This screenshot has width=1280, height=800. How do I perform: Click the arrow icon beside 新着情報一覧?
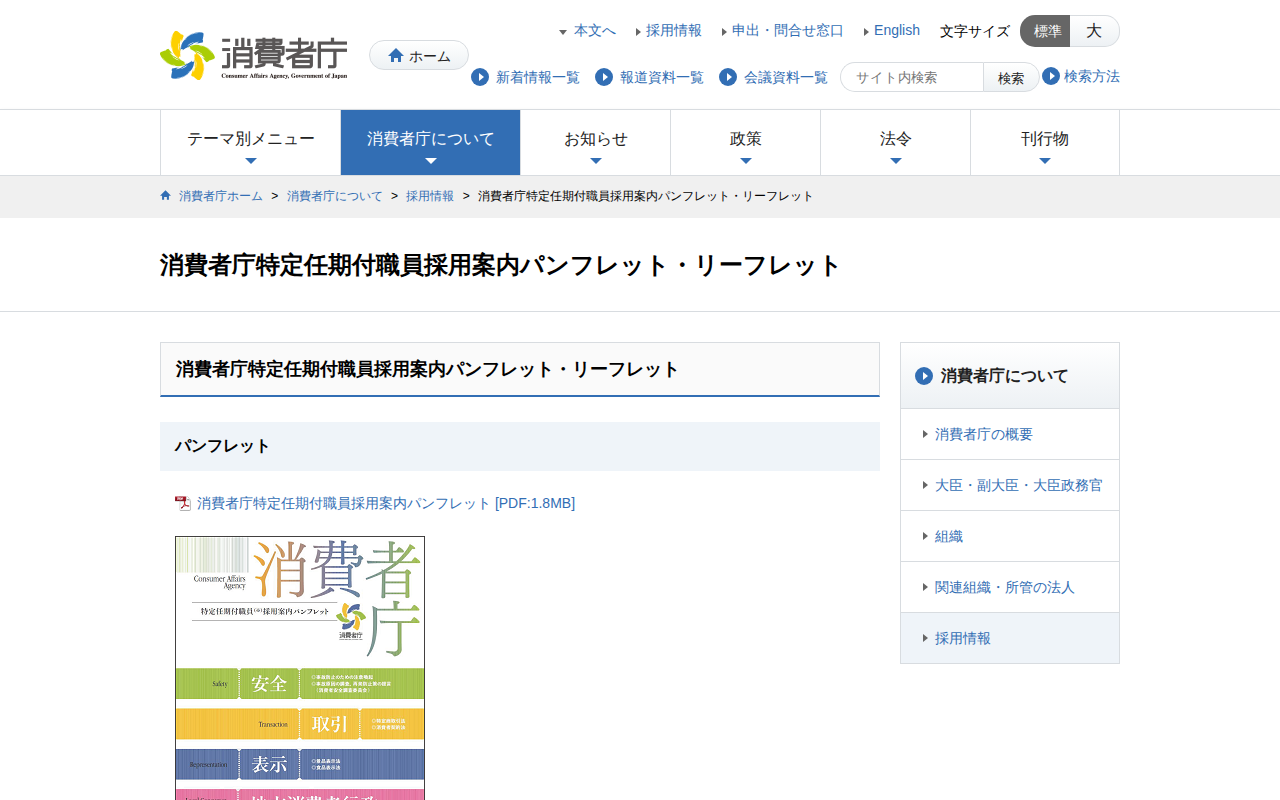480,77
